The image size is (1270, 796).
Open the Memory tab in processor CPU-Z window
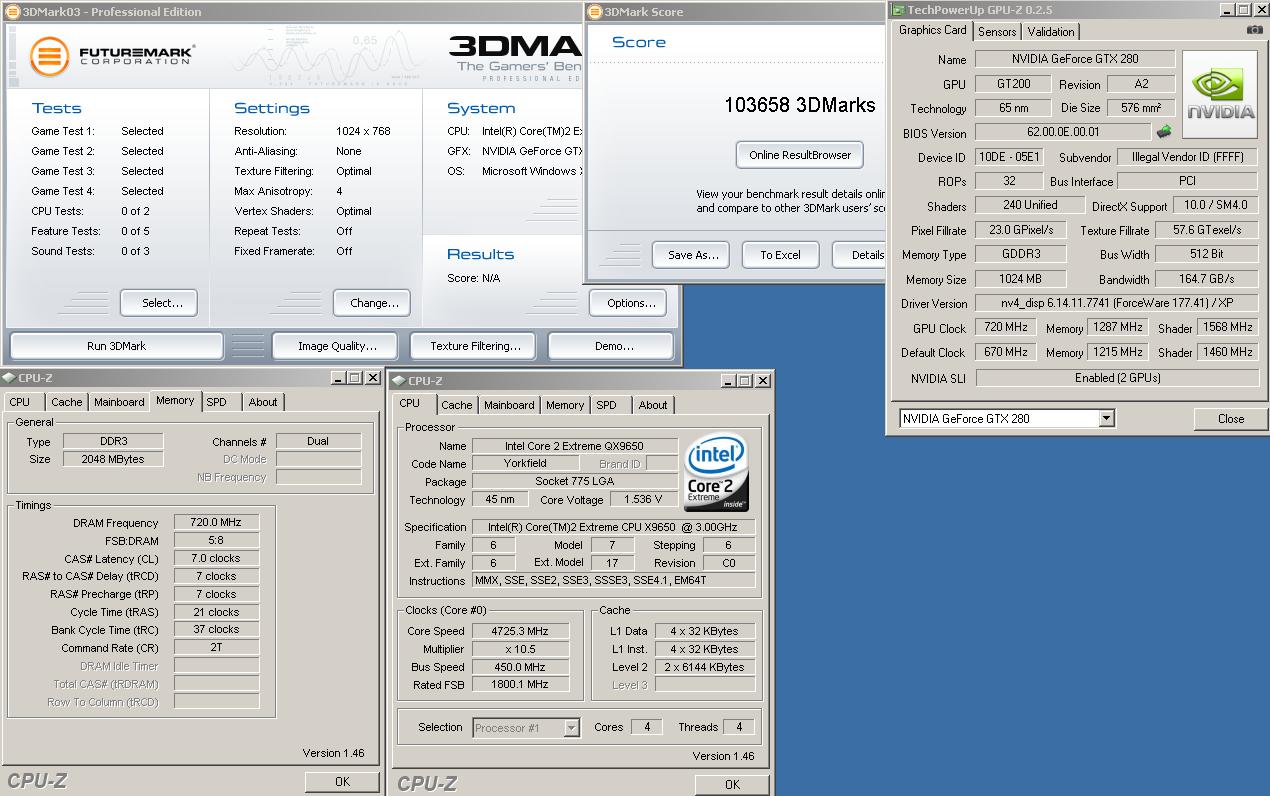point(565,405)
